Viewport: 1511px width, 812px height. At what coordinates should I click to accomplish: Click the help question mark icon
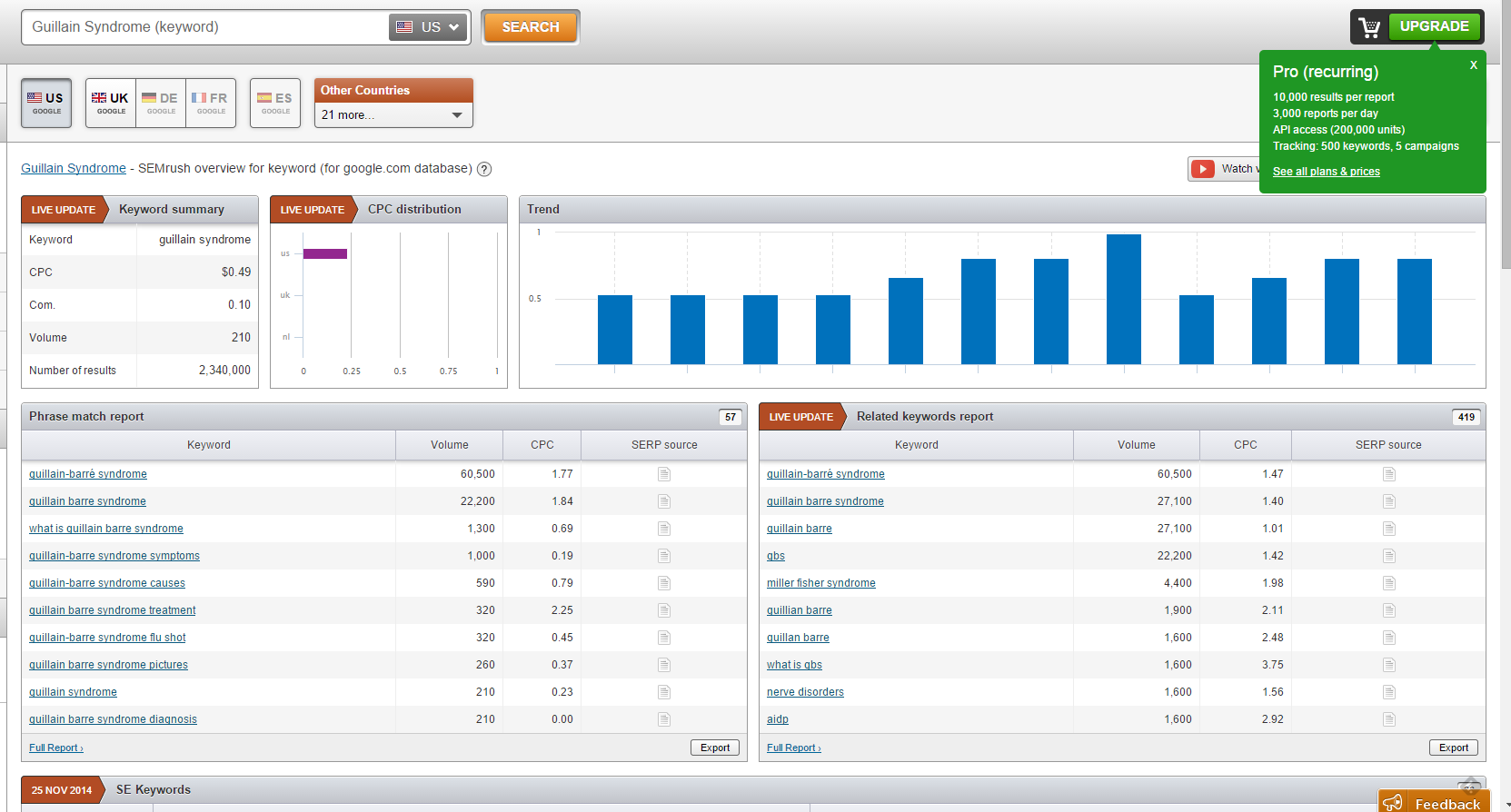coord(484,169)
